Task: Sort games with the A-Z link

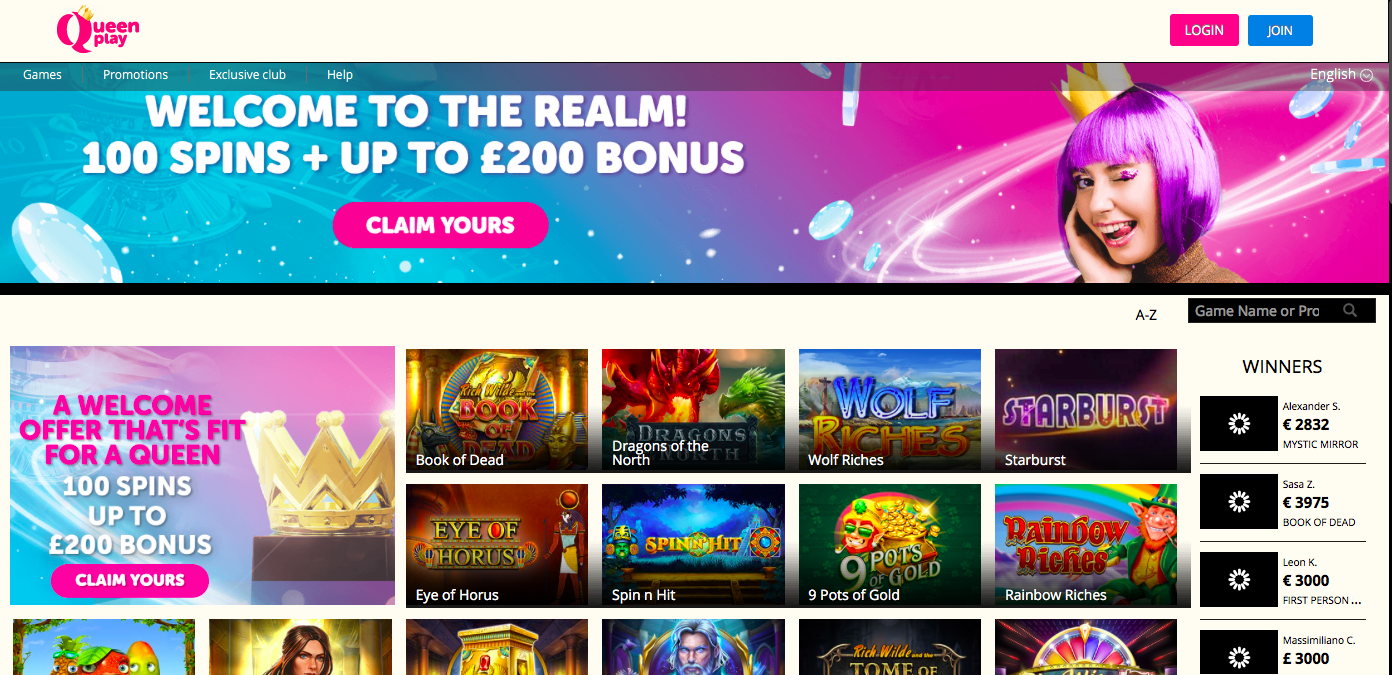Action: click(x=1146, y=314)
